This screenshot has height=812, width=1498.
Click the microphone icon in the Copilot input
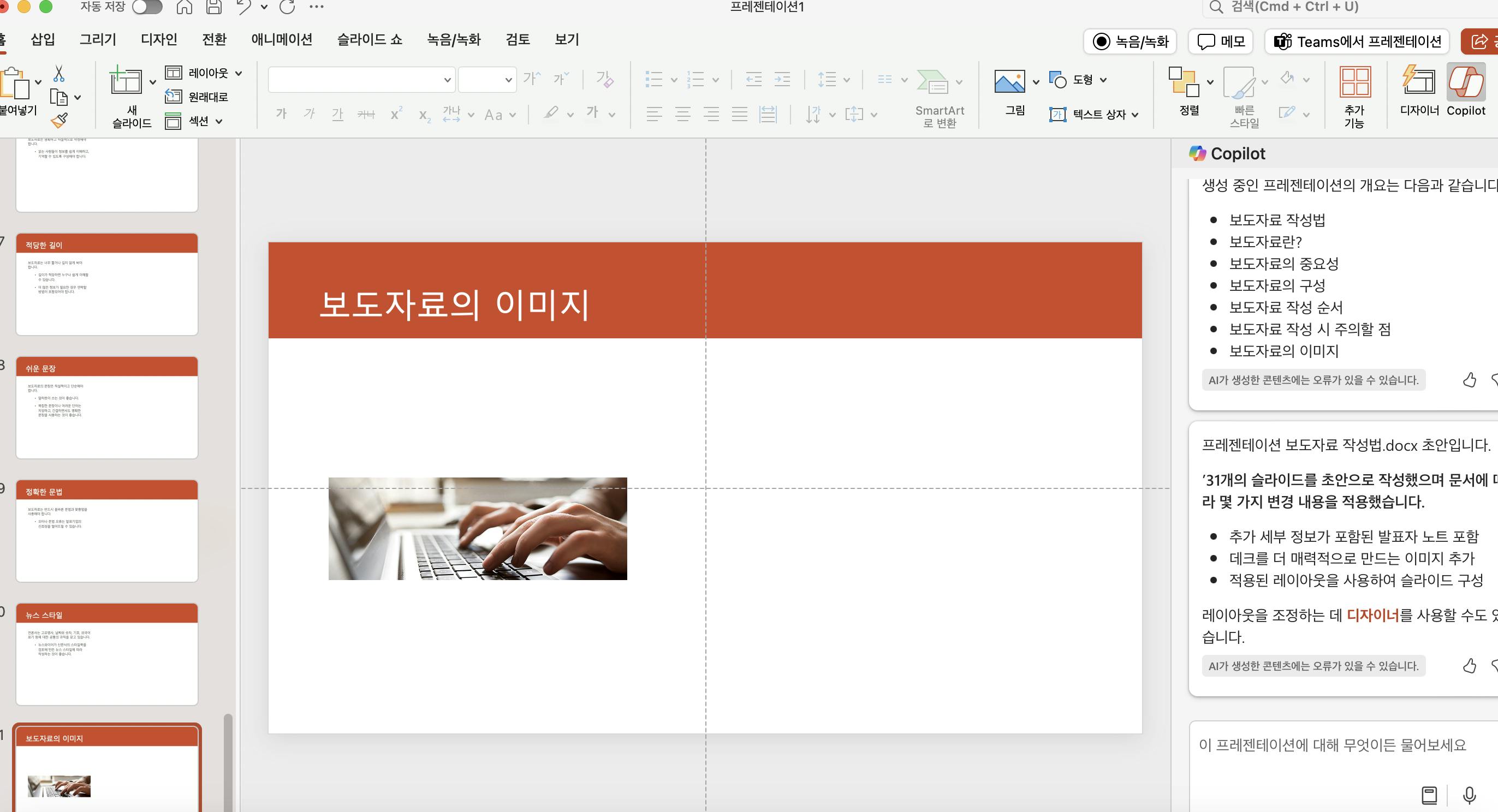pyautogui.click(x=1469, y=795)
